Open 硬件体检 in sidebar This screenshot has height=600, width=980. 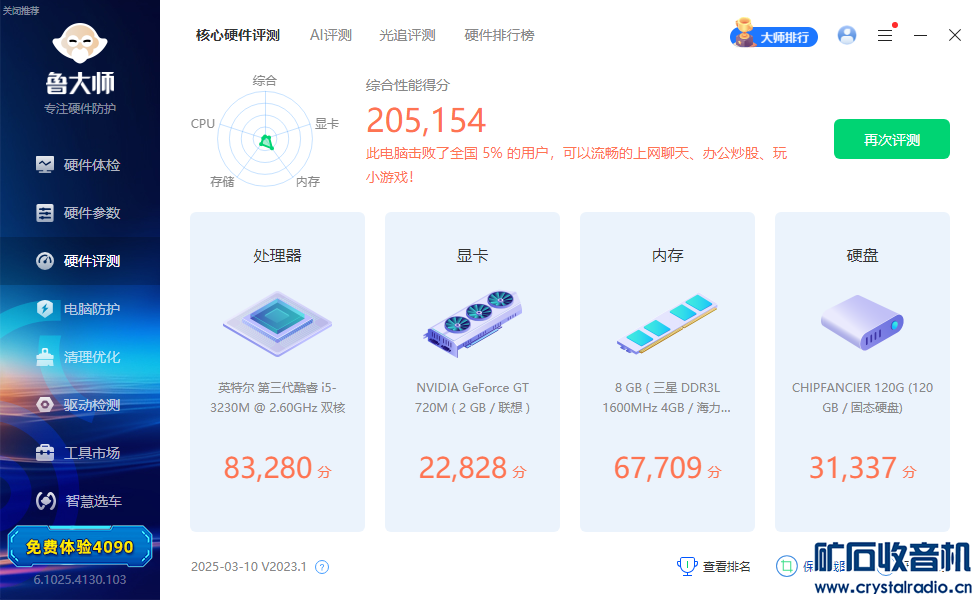[x=80, y=165]
